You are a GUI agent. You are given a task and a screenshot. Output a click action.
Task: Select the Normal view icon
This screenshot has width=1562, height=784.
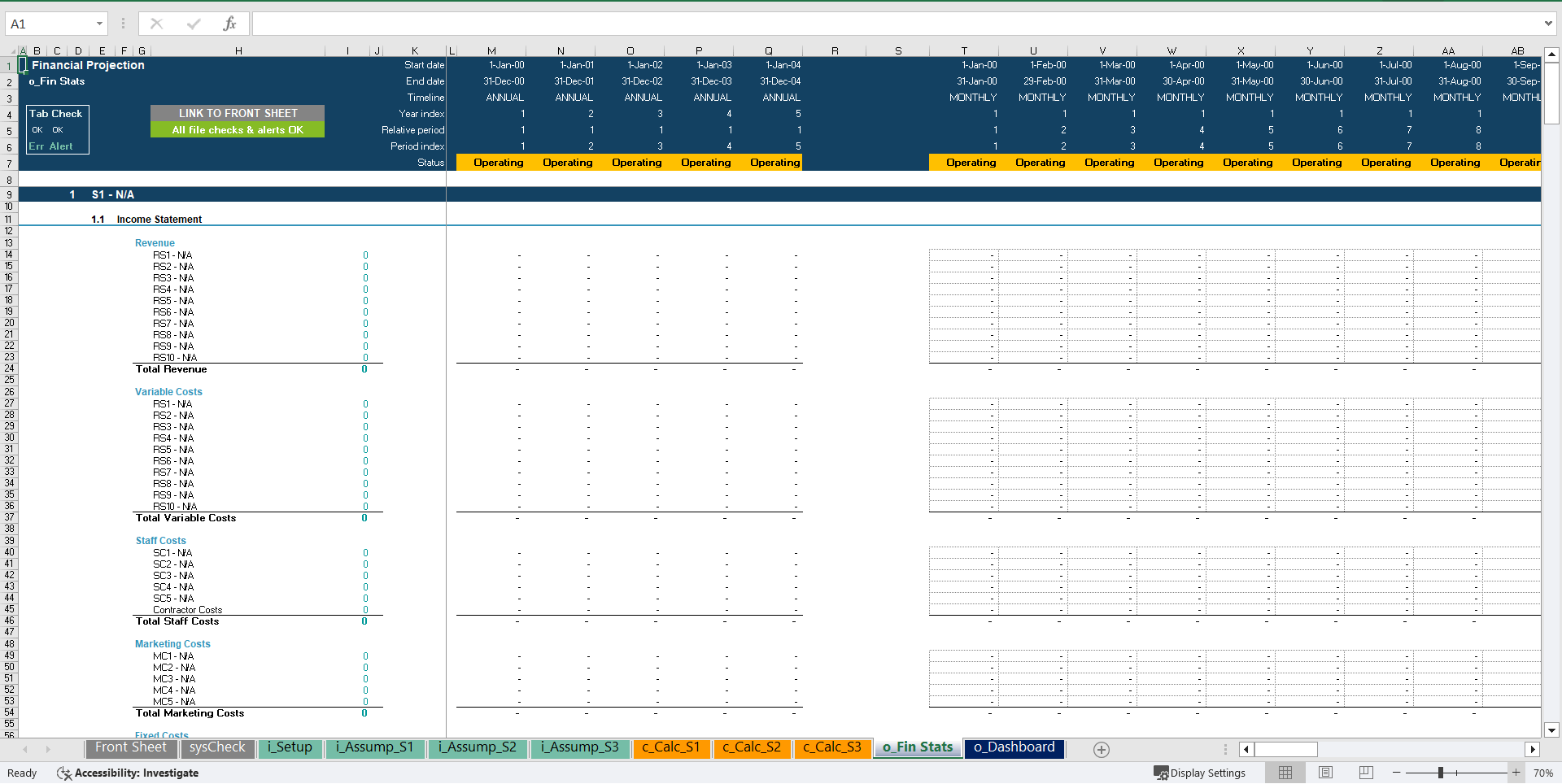click(x=1285, y=772)
